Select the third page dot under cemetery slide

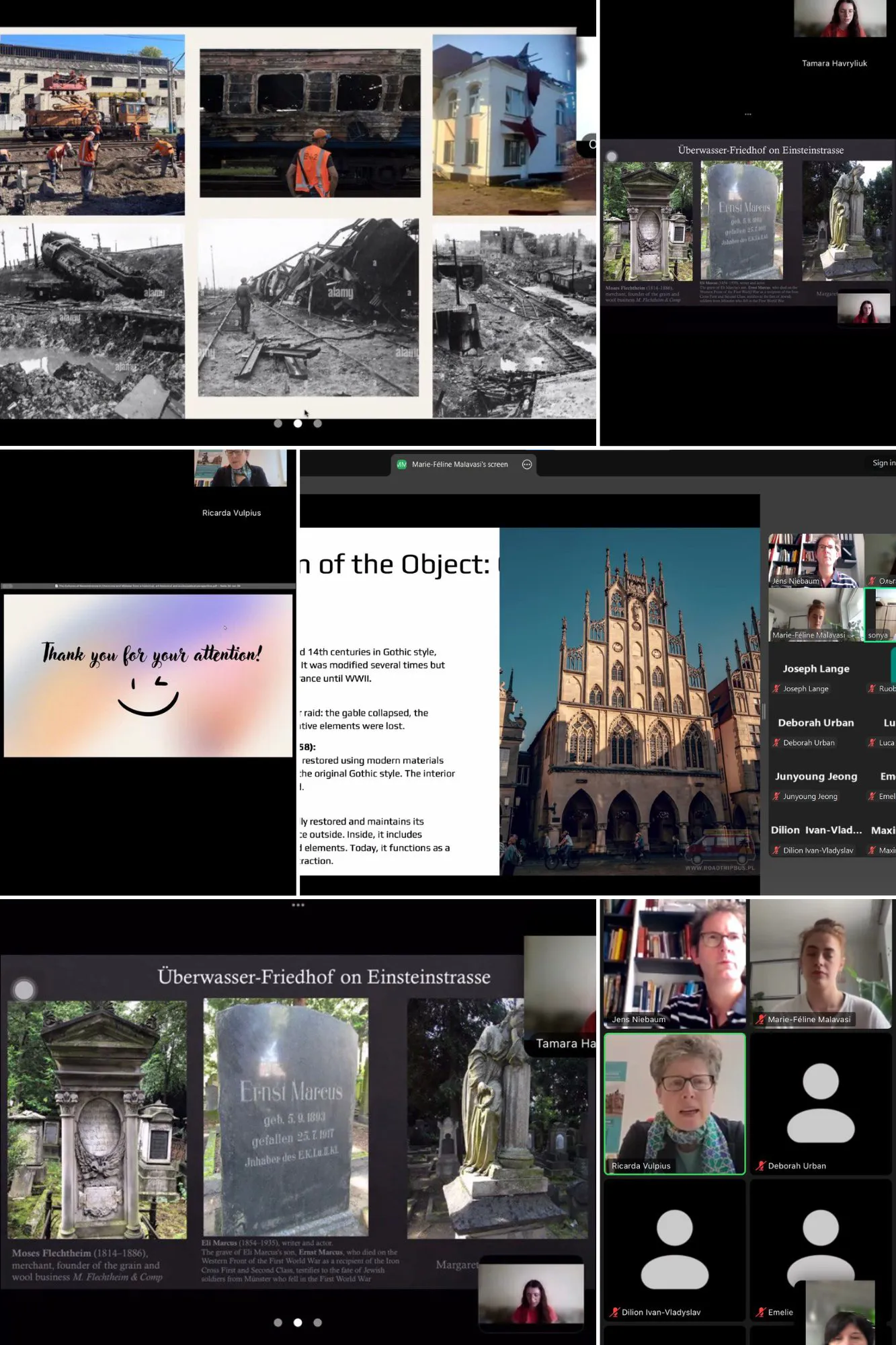click(318, 1322)
